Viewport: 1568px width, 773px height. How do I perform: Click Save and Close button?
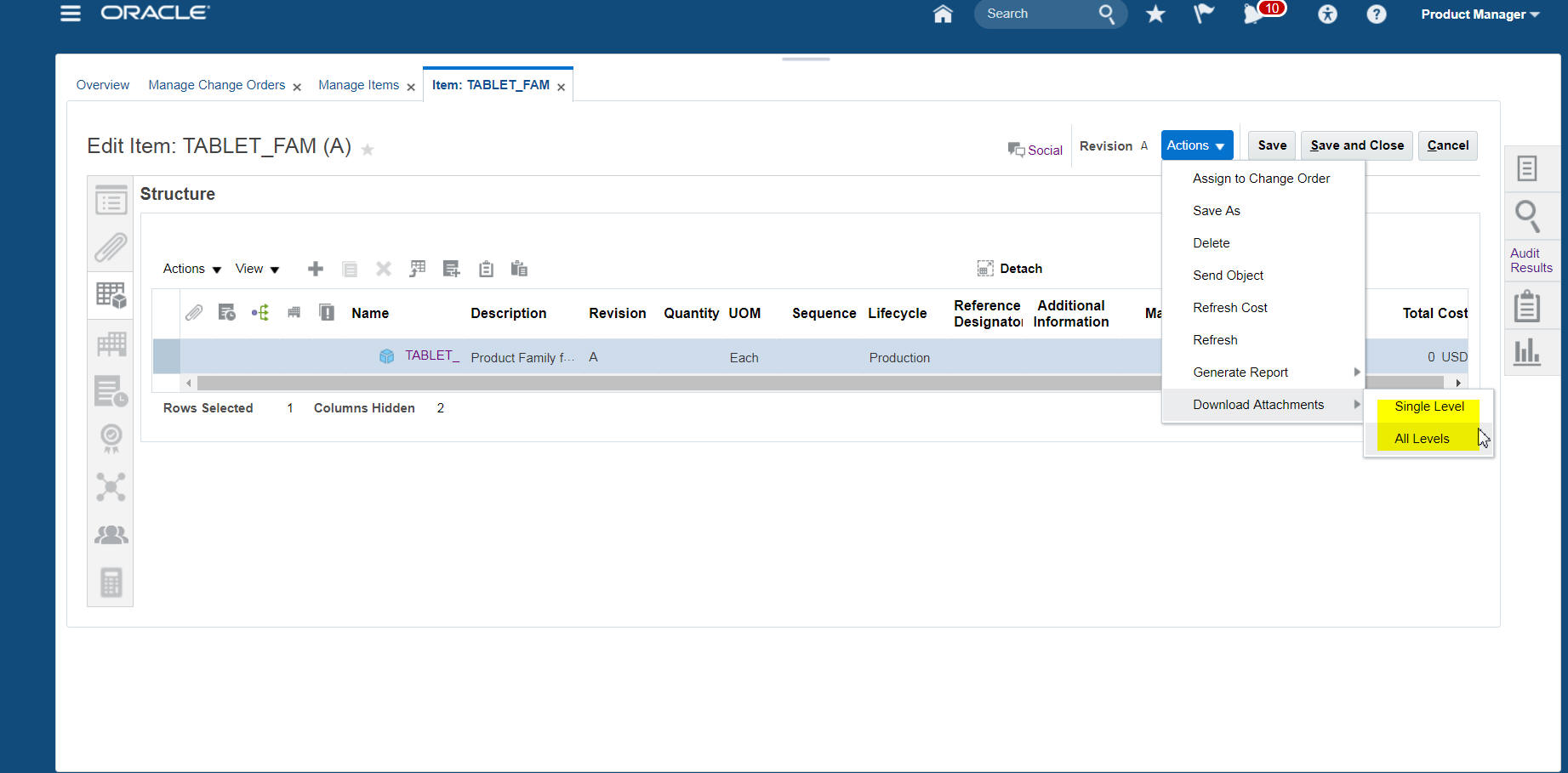1357,145
